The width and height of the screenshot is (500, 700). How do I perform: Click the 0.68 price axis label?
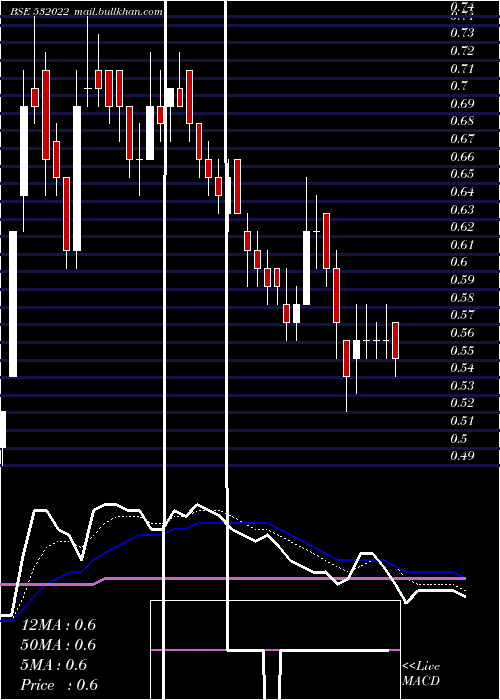pos(462,121)
